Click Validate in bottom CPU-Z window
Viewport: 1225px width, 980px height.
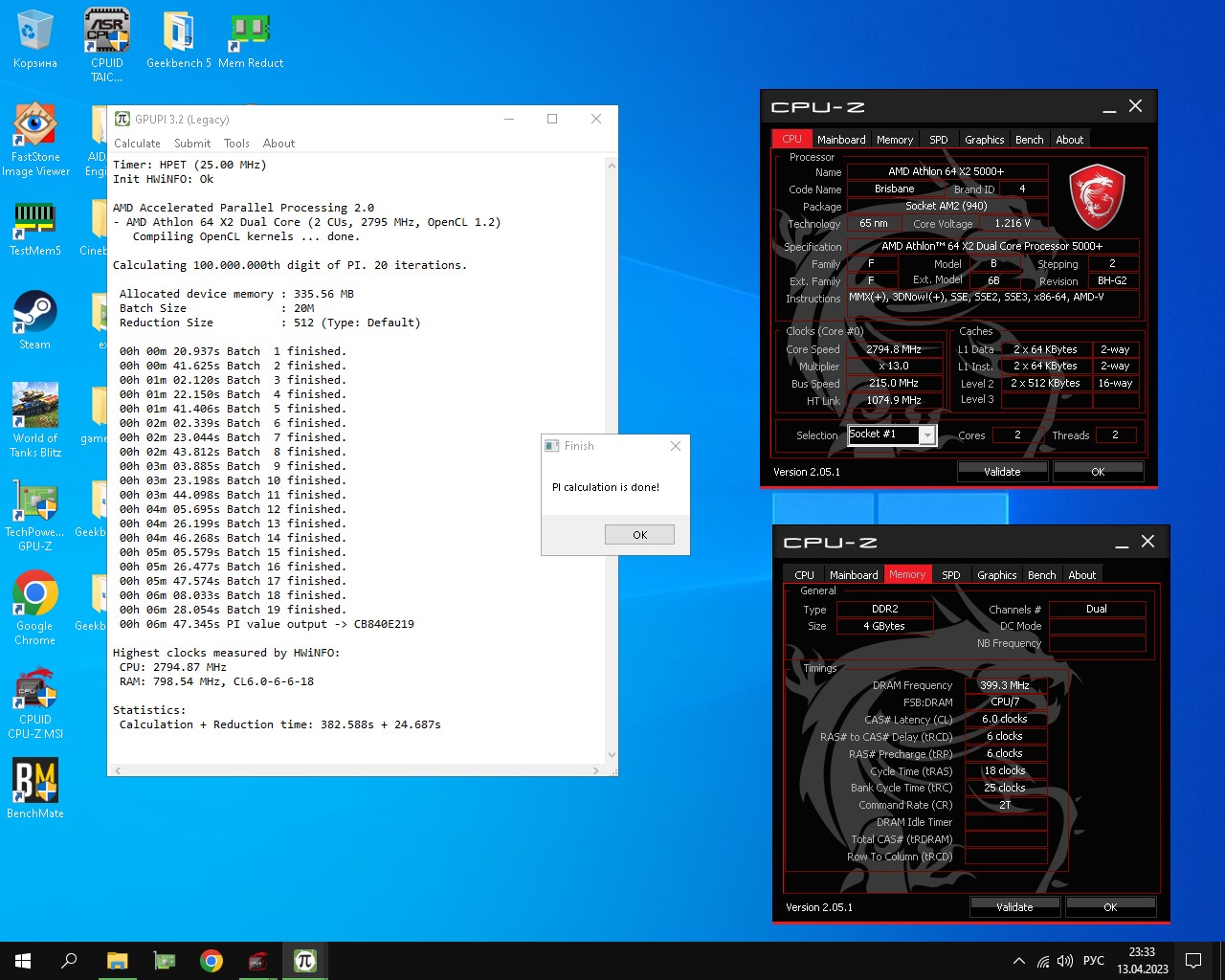point(1014,907)
